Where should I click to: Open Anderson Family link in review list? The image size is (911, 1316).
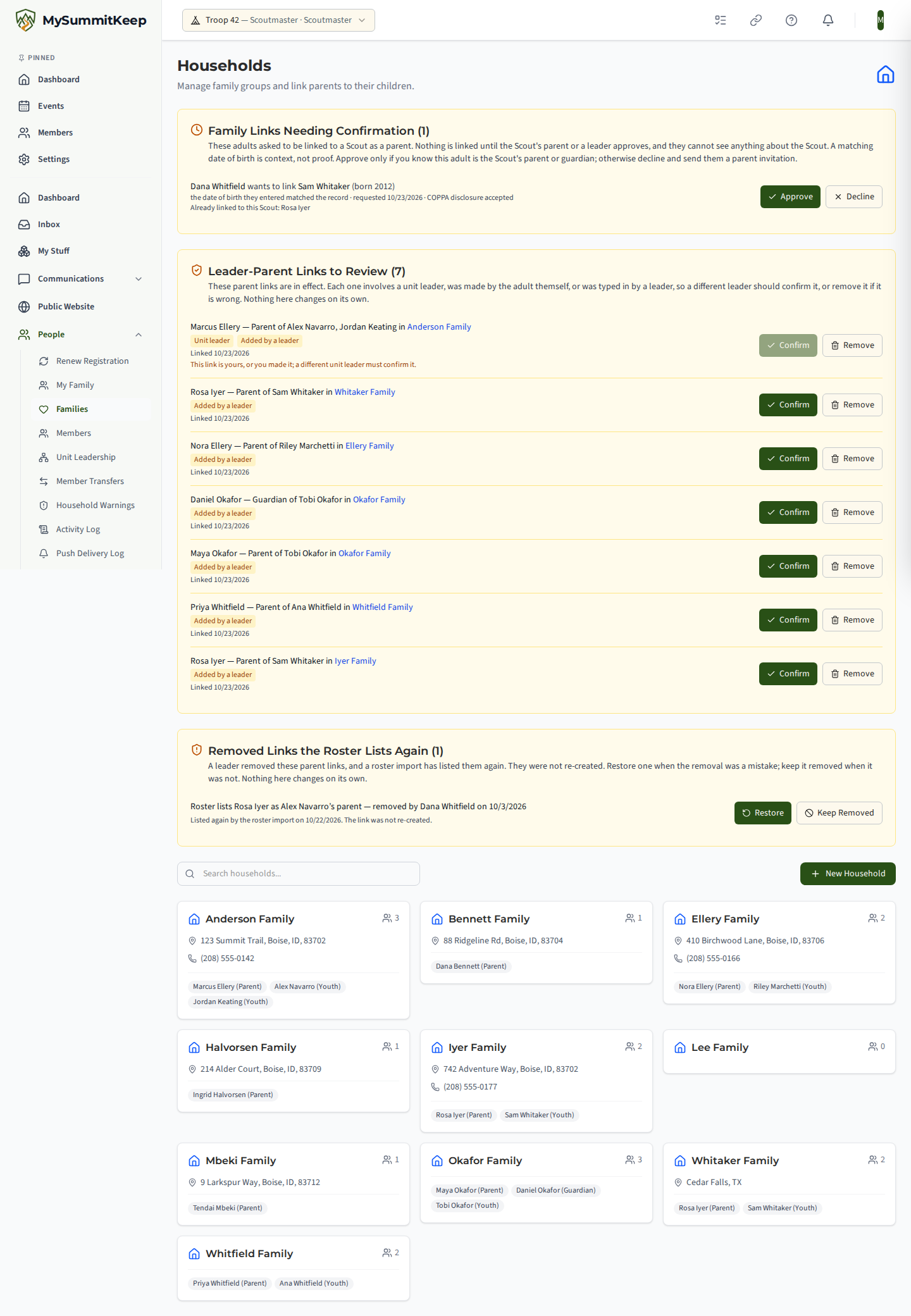click(439, 327)
